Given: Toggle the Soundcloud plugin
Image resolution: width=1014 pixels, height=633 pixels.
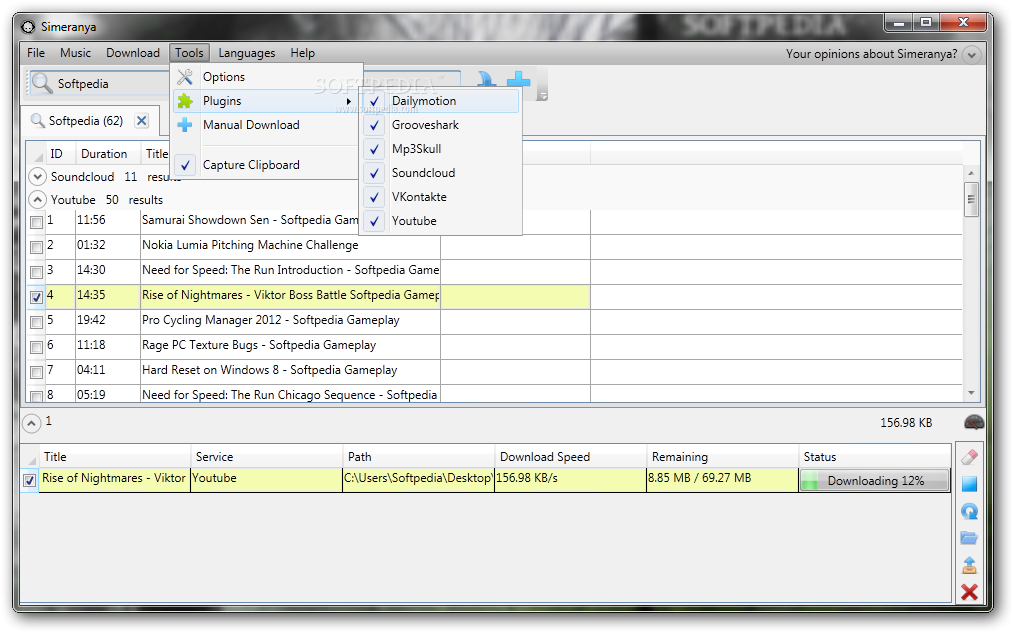Looking at the screenshot, I should click(x=440, y=173).
